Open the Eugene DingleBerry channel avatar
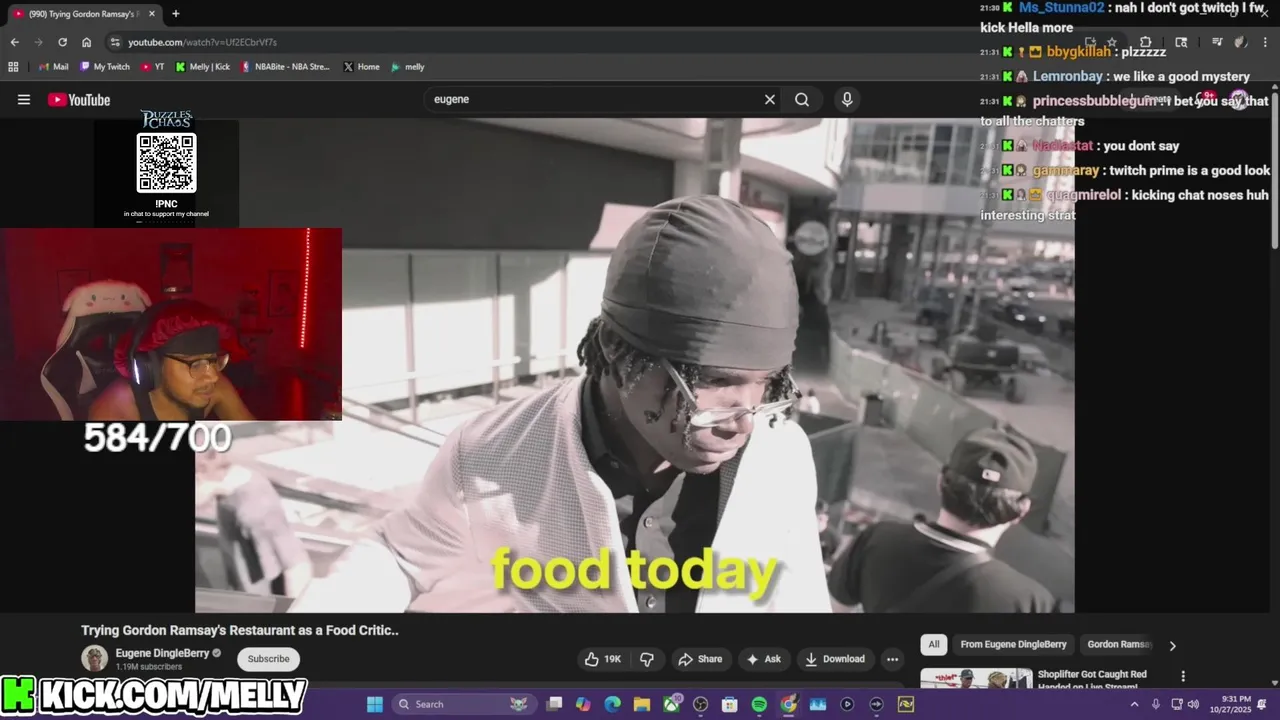This screenshot has height=720, width=1280. click(94, 658)
